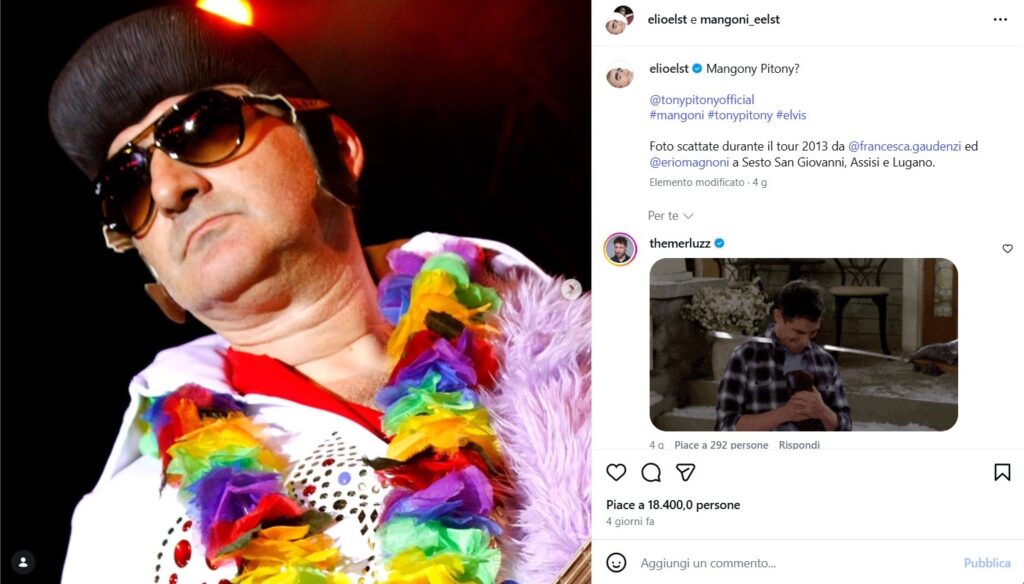The height and width of the screenshot is (584, 1024).
Task: Visit the @tonypitonyofficial profile link
Action: 701,99
